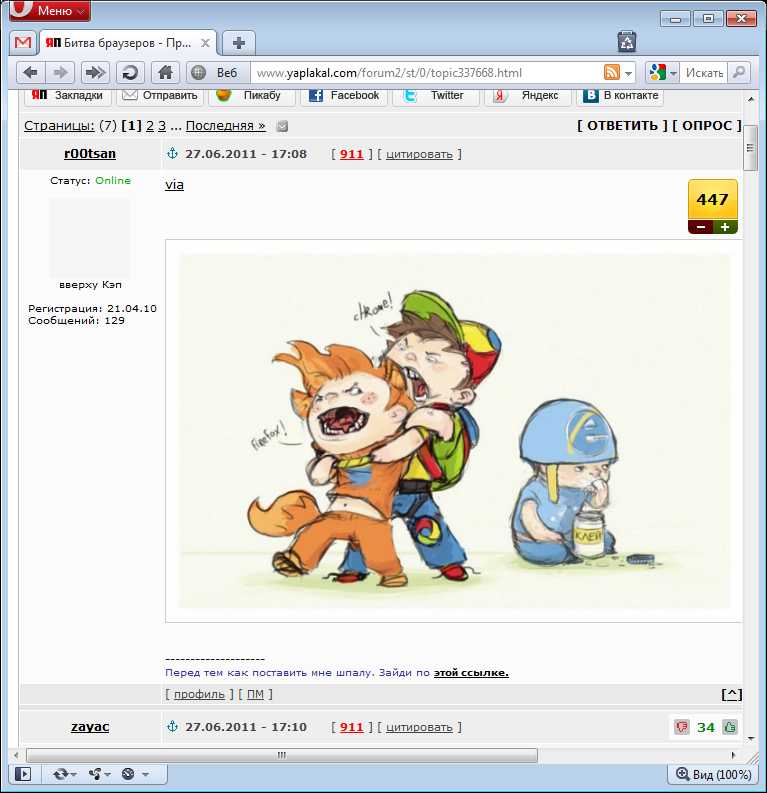Screen dimensions: 767x793
Task: Go forward with the Forward arrow
Action: click(x=60, y=73)
